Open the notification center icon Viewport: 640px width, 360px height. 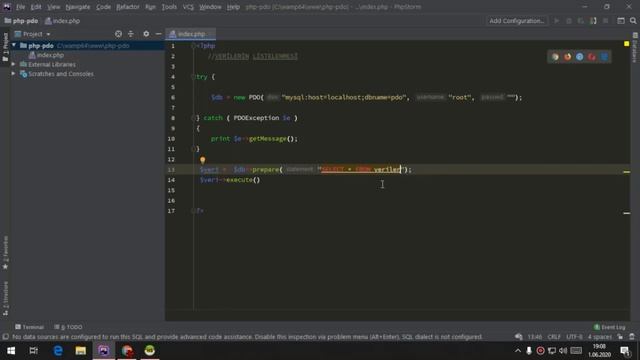[x=625, y=351]
